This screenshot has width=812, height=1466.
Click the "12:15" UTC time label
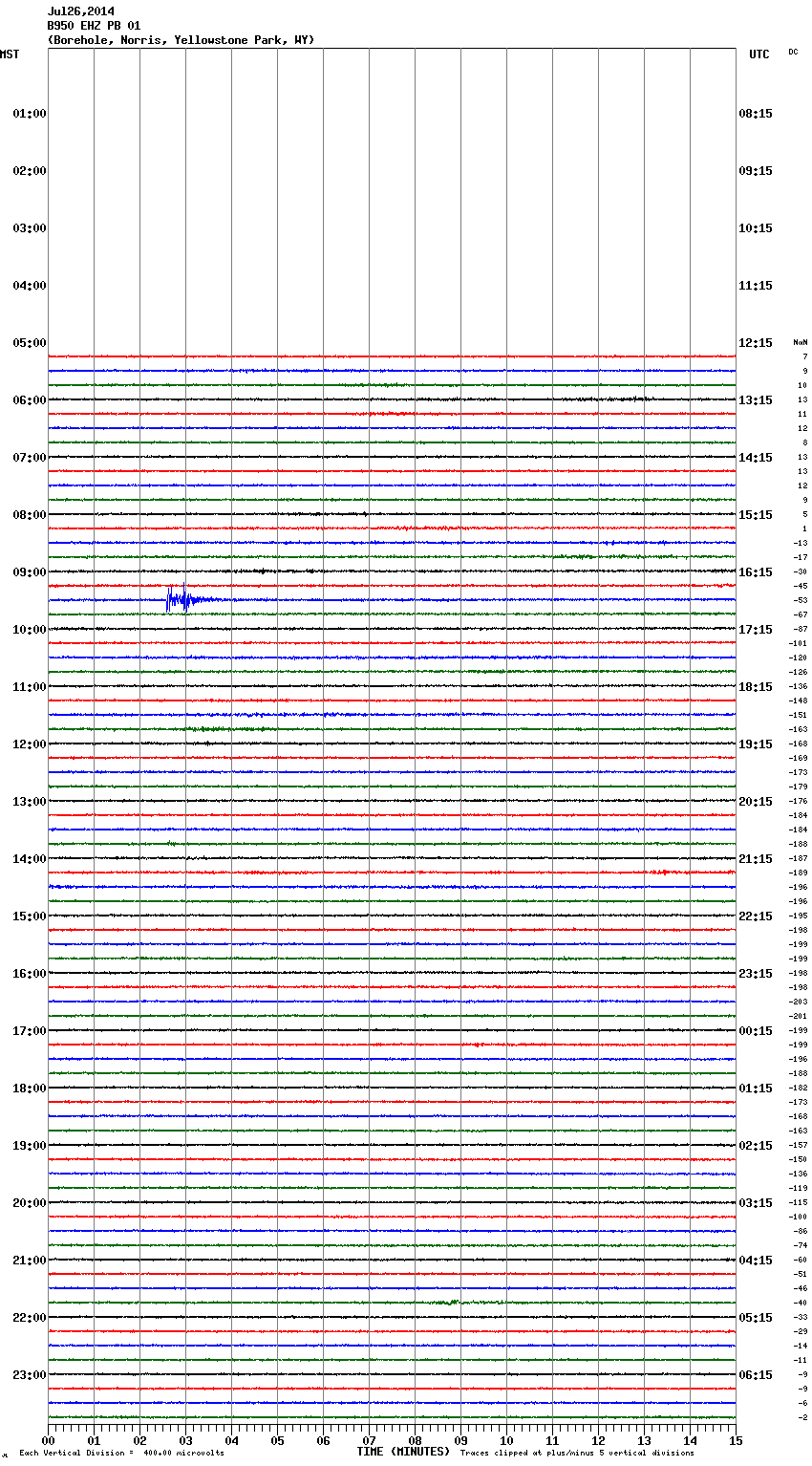(x=756, y=343)
